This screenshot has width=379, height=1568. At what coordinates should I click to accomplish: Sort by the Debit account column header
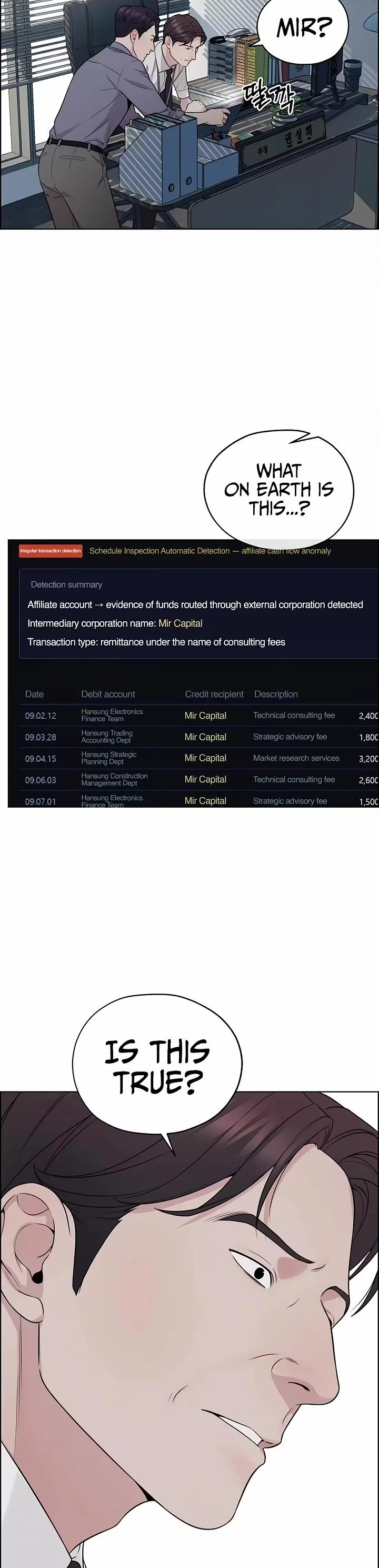(x=108, y=694)
